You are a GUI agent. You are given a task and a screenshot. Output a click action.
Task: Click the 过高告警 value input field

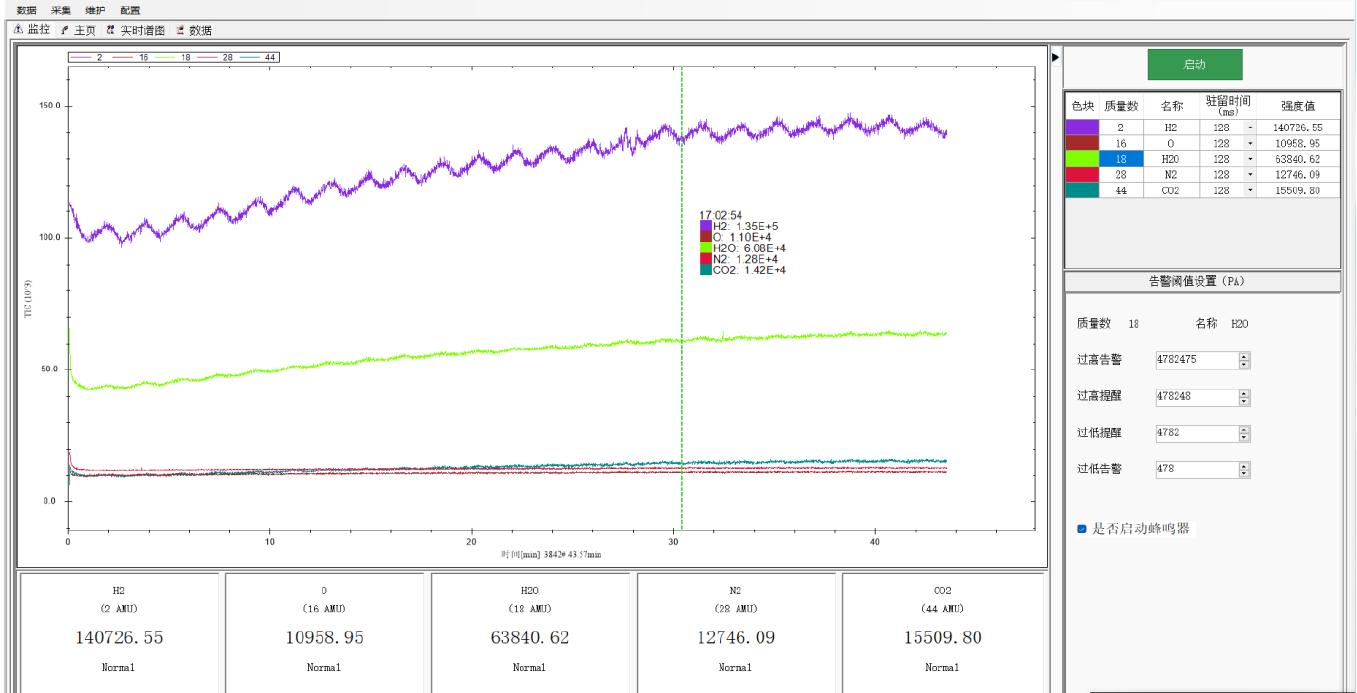[x=1195, y=359]
